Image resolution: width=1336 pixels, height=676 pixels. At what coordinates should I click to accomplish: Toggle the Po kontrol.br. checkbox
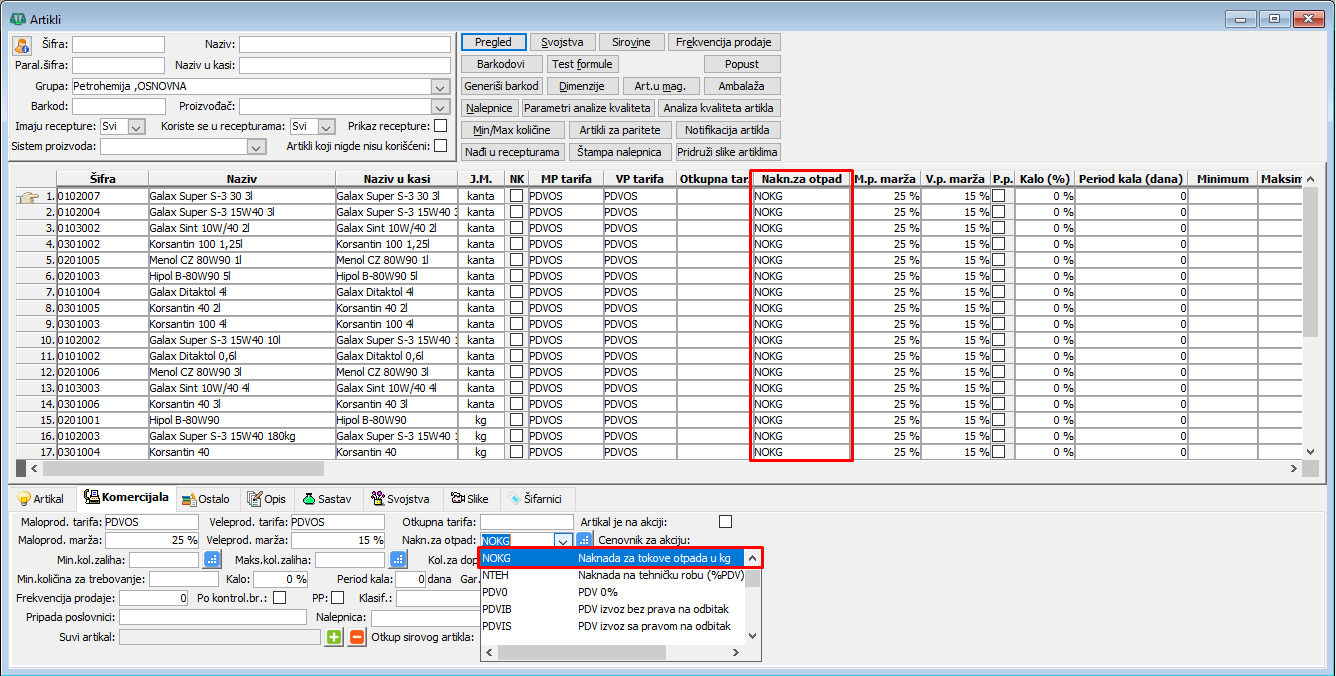pyautogui.click(x=280, y=598)
